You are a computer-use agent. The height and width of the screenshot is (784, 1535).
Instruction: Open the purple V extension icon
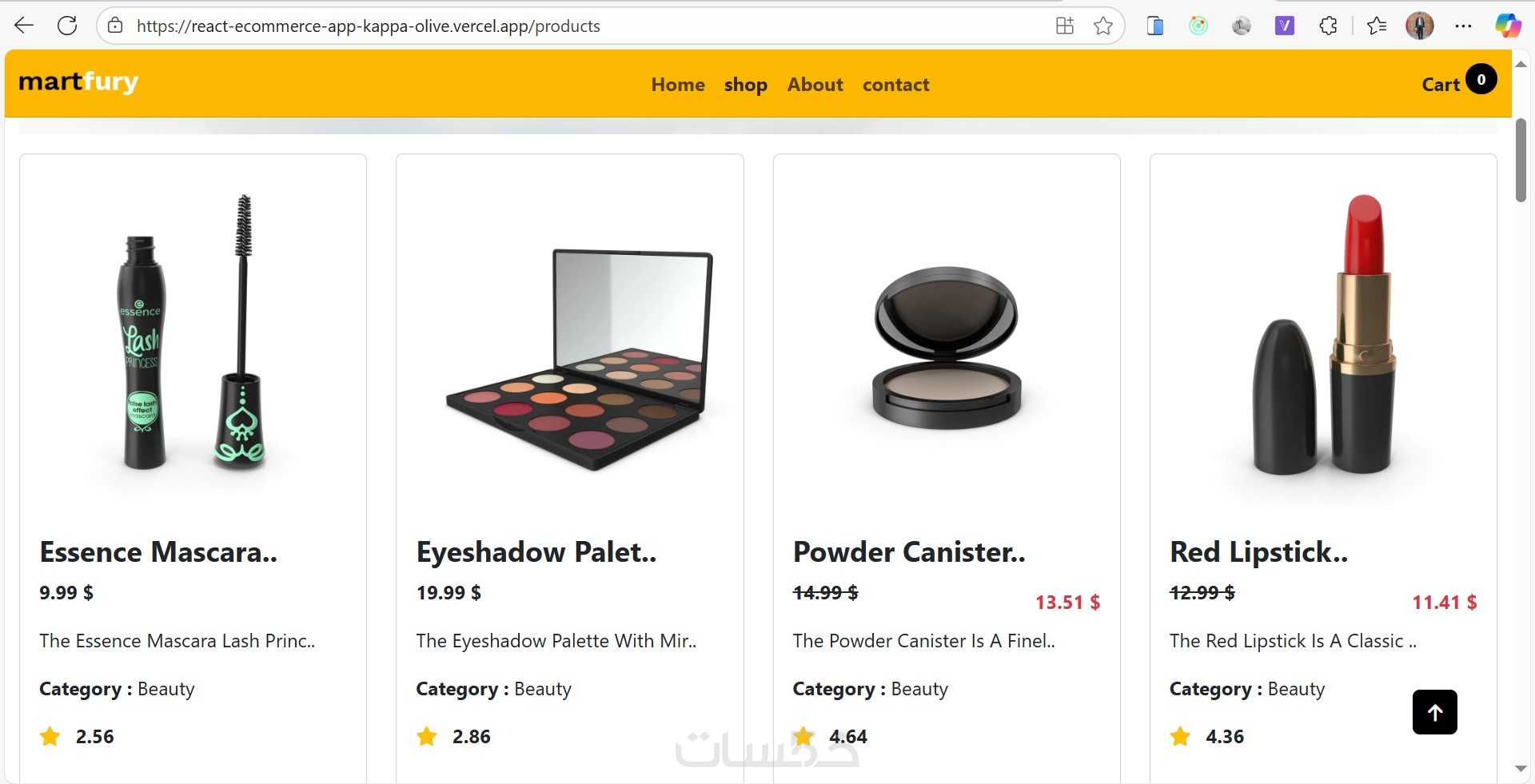point(1284,26)
